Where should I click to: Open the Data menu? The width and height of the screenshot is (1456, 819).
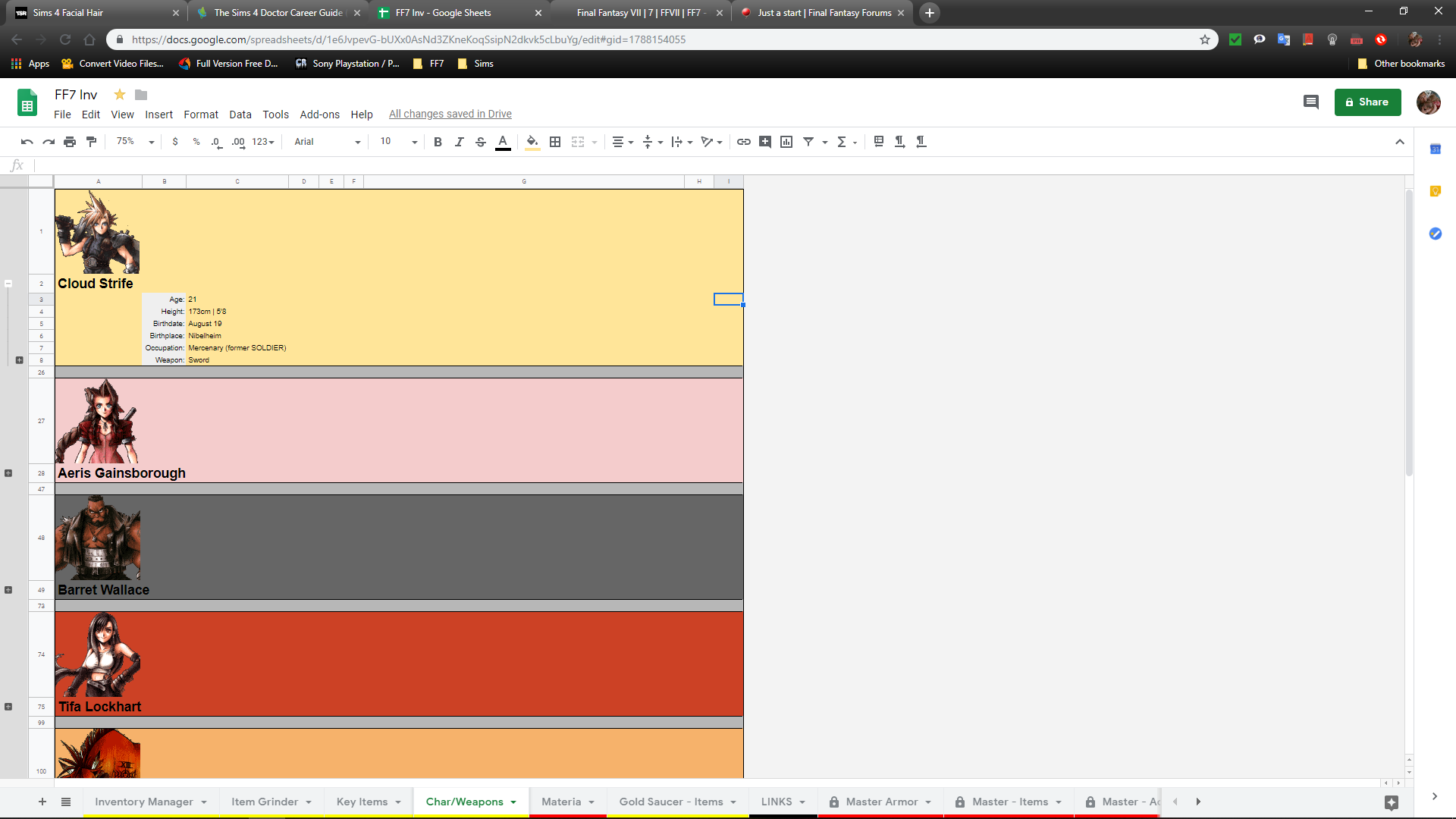click(x=240, y=115)
